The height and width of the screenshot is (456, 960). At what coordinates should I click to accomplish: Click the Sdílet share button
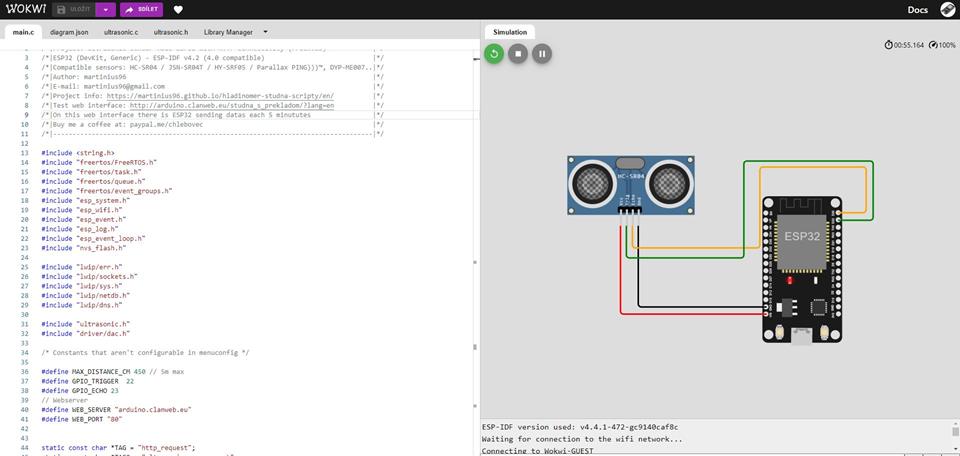coord(141,10)
